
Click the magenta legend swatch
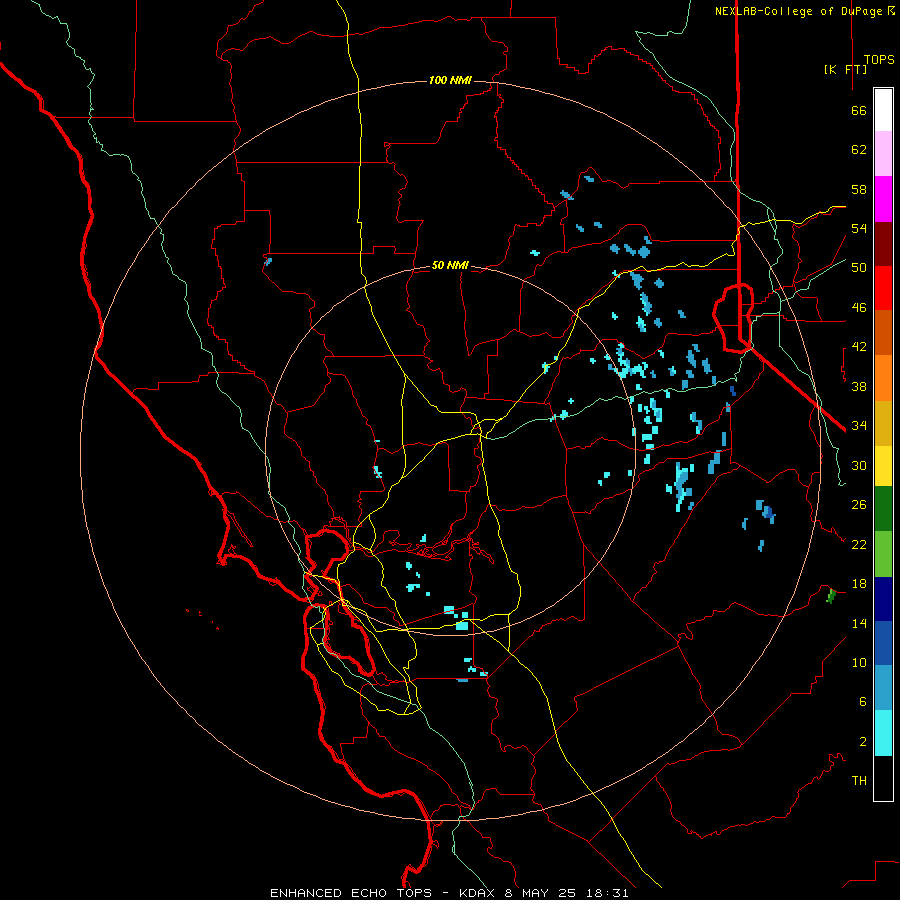tap(883, 199)
